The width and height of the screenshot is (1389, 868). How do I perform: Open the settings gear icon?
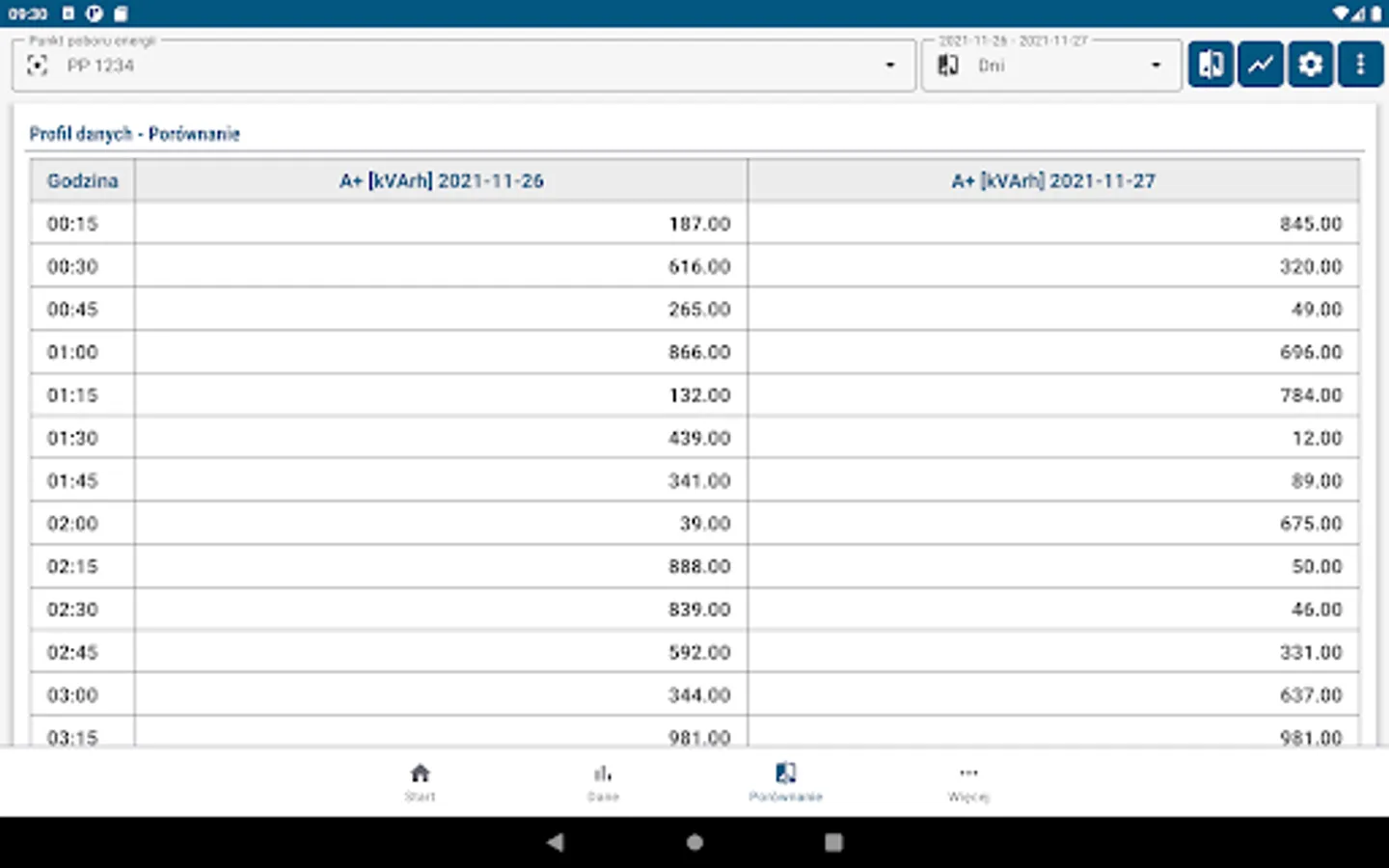pyautogui.click(x=1311, y=65)
